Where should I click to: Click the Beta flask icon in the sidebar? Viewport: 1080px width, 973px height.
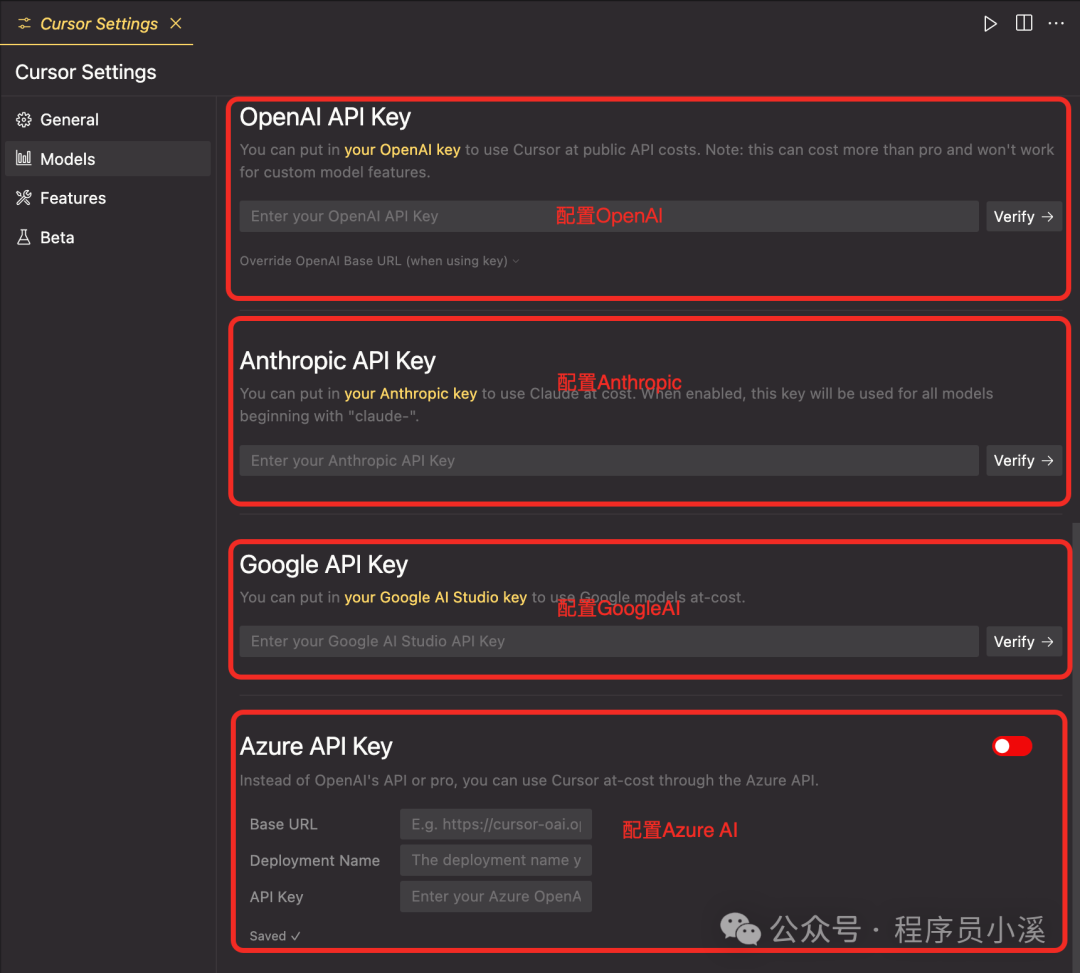coord(23,238)
